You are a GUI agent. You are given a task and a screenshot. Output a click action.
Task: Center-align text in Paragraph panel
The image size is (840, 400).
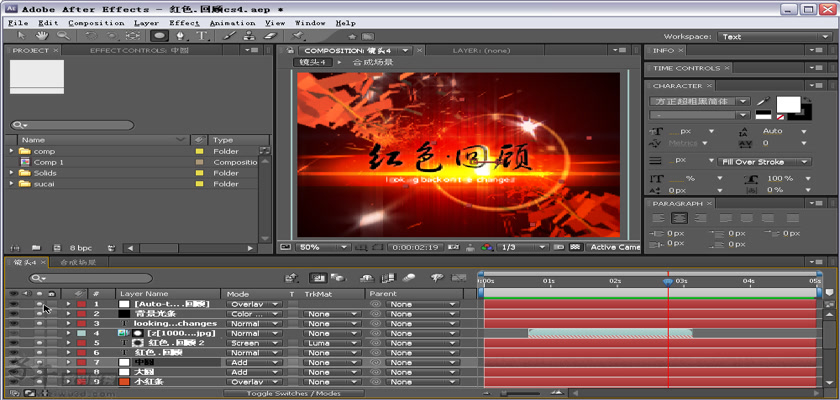679,218
